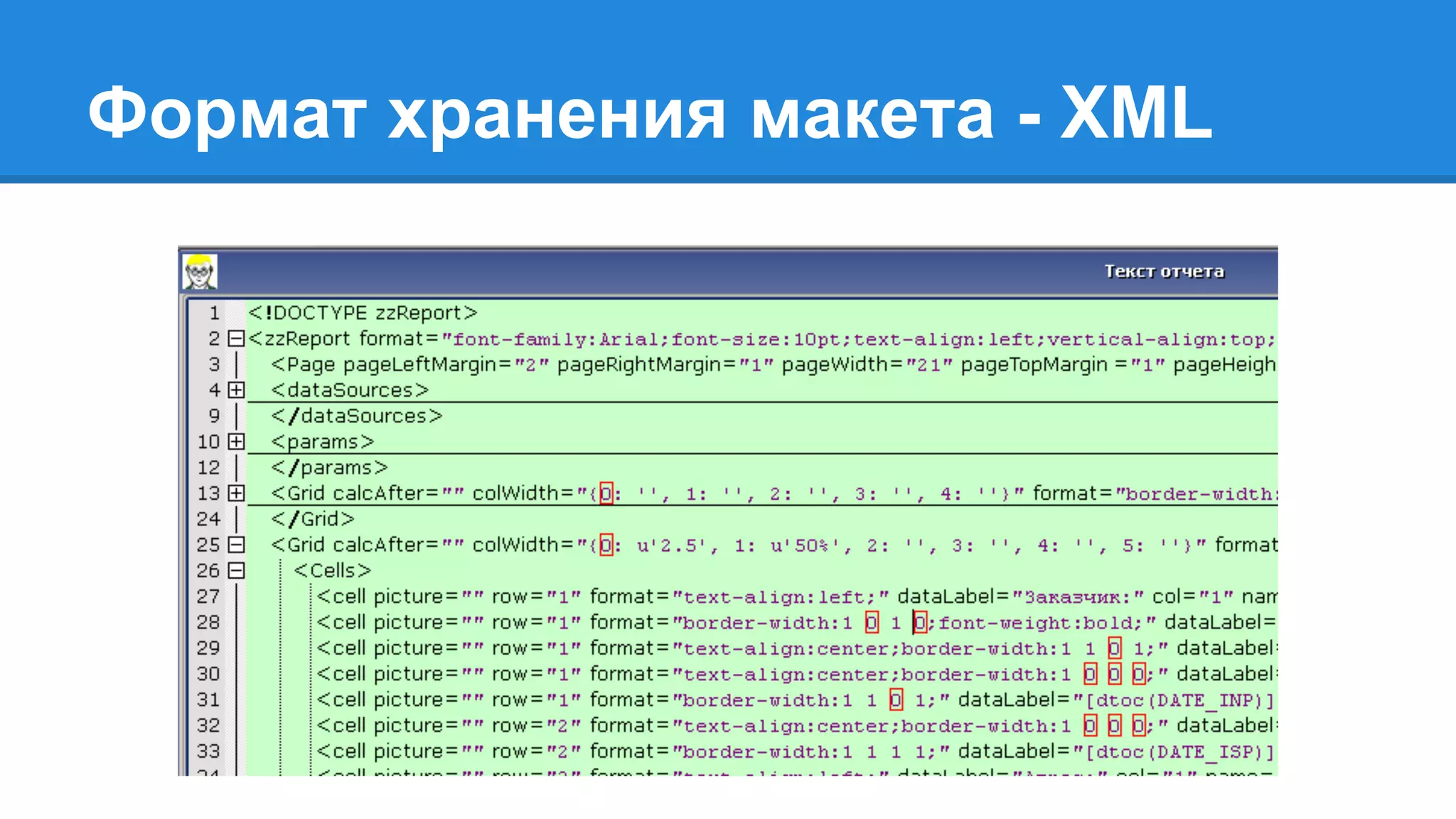Collapse the zzReport node on line 2
1456x819 pixels.
click(x=236, y=338)
